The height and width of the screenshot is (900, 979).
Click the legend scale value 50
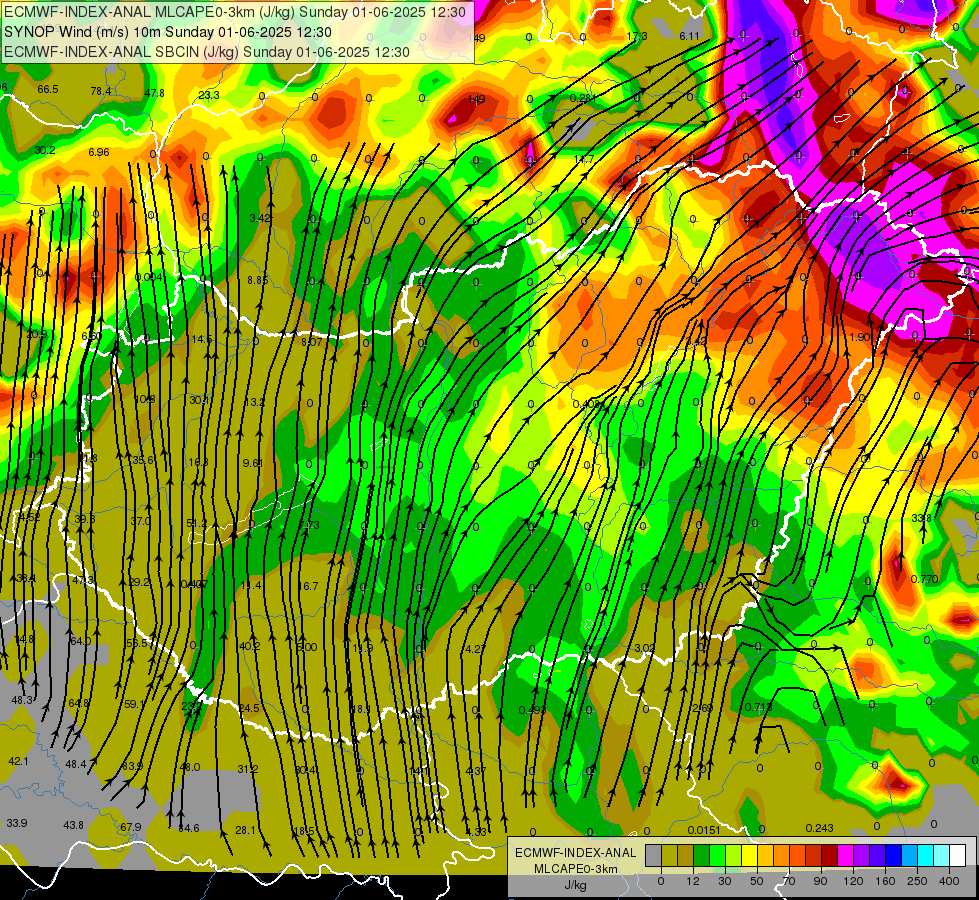coord(757,881)
